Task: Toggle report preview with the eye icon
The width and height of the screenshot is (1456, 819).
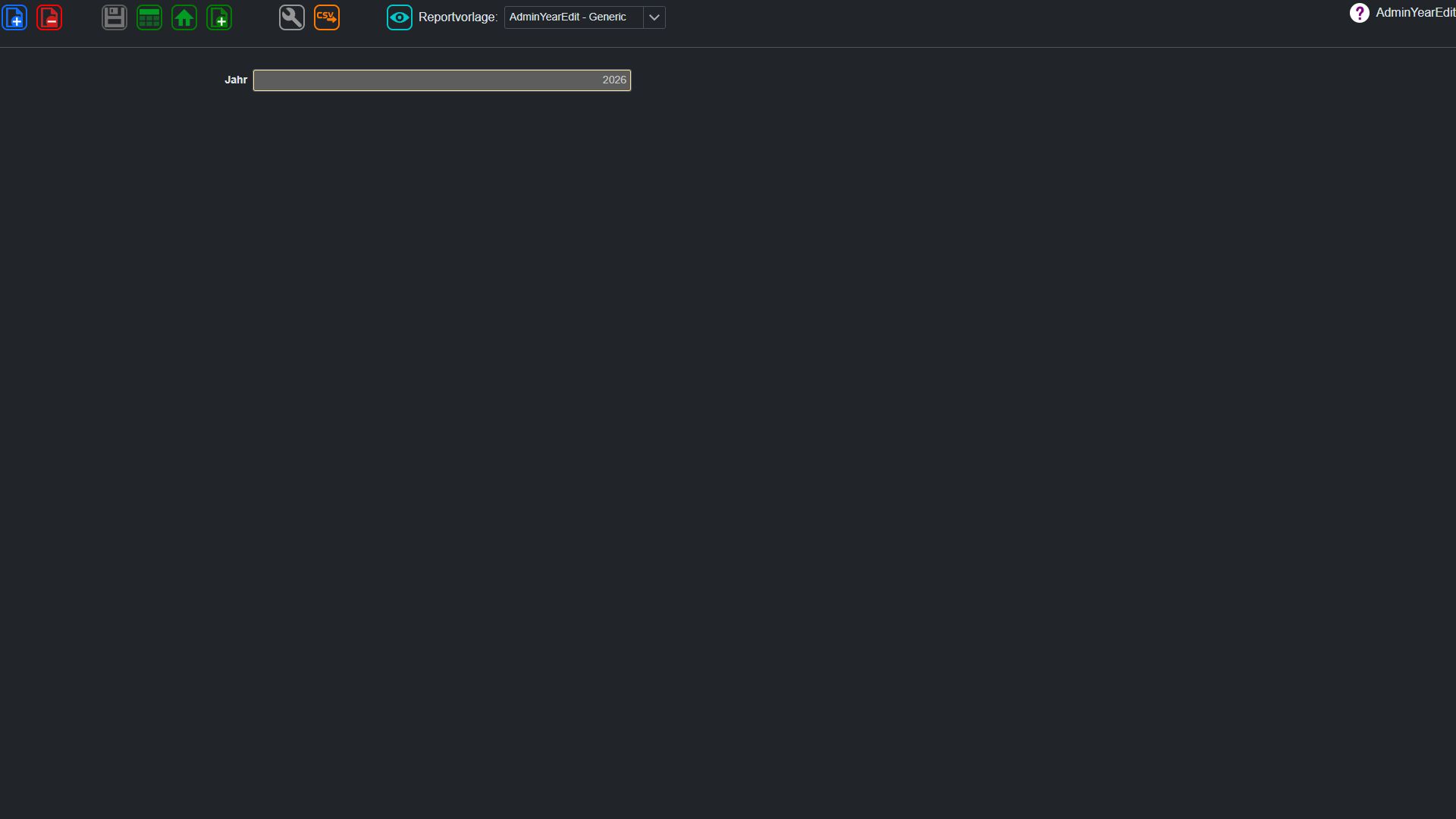Action: click(400, 17)
